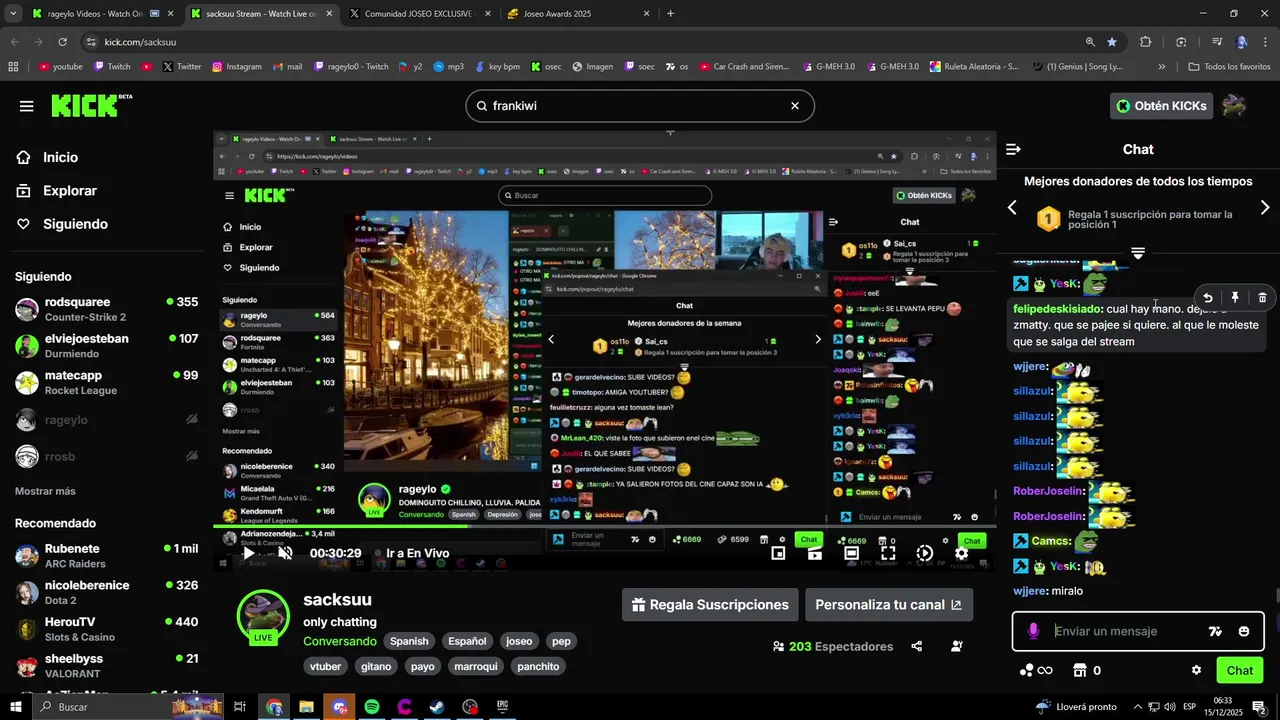Screen dimensions: 1280x720
Task: Switch to the Joseo Awards 2025 tab
Action: (x=578, y=14)
